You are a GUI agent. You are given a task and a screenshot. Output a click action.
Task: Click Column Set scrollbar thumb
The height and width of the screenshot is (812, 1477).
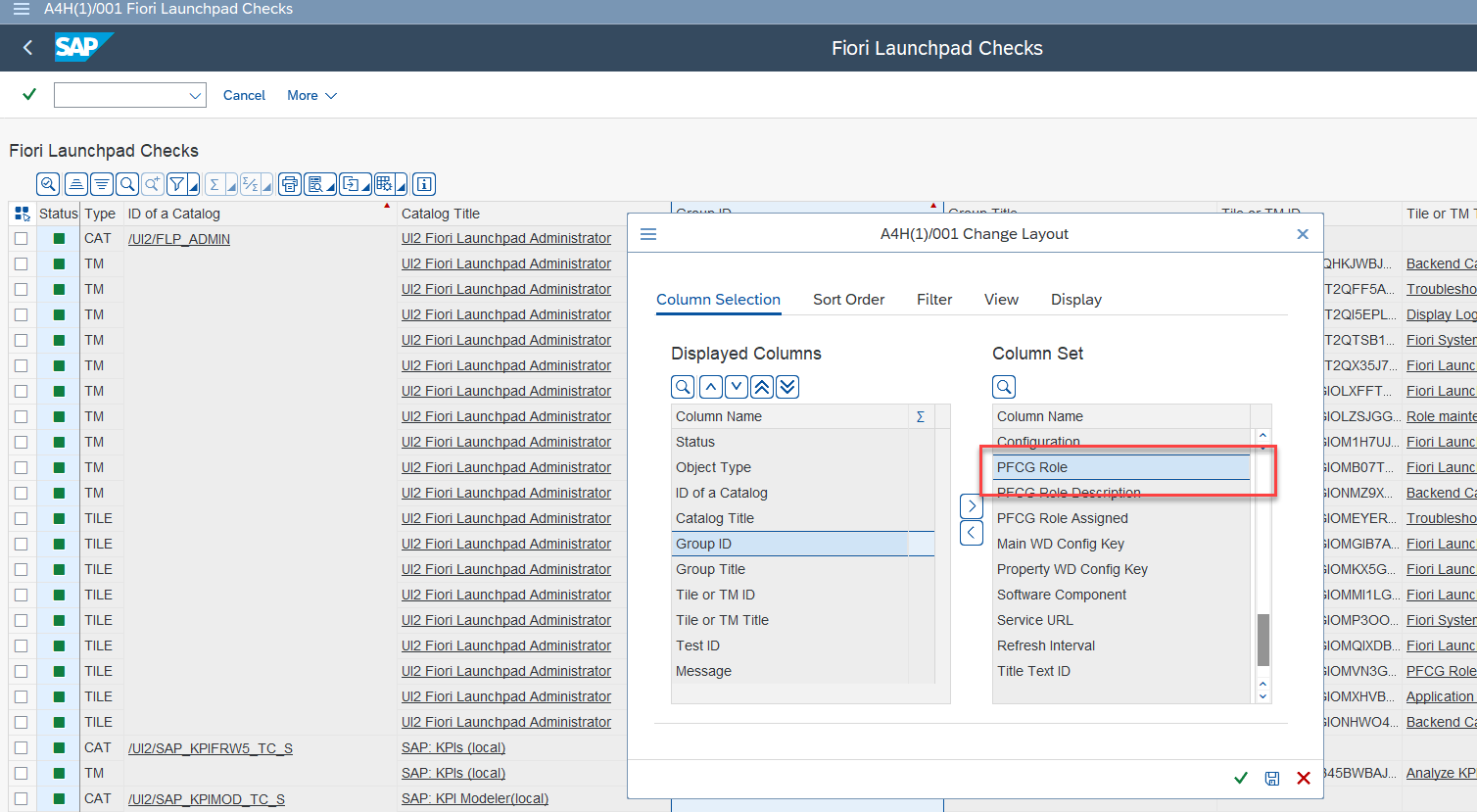(1263, 640)
